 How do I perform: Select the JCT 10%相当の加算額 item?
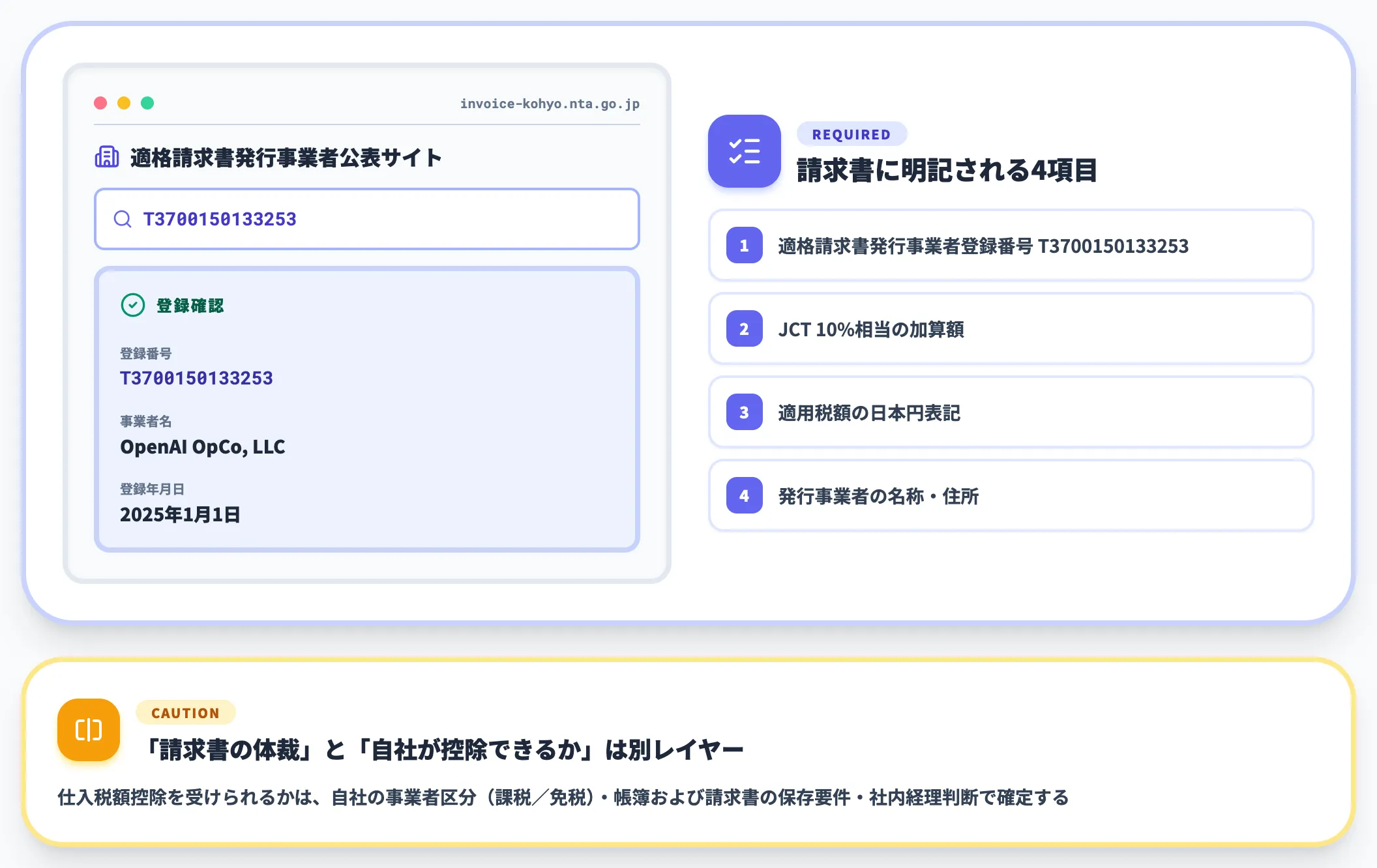pos(1011,328)
